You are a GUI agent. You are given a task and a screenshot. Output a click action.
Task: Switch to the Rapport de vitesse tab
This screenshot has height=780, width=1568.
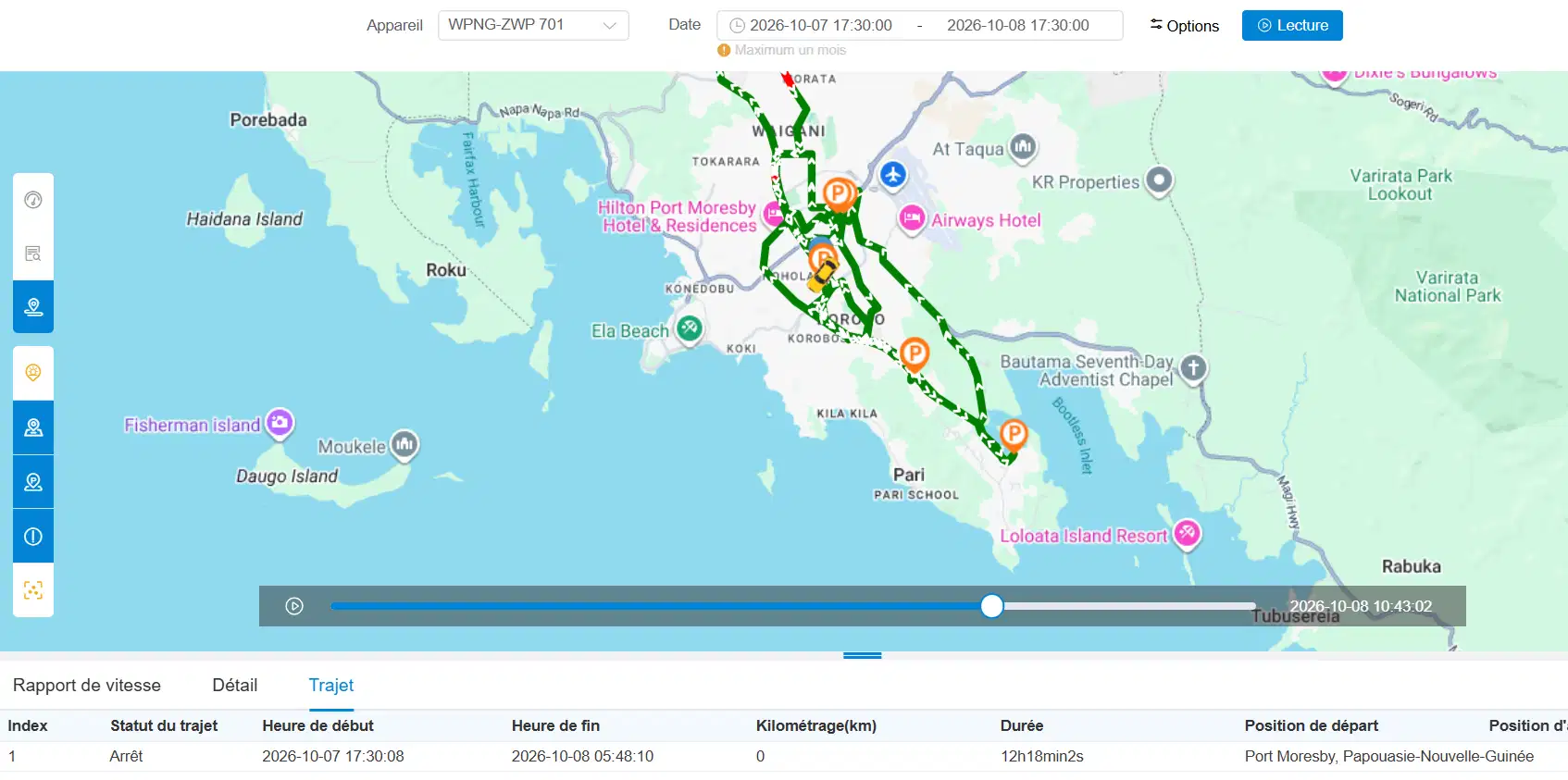coord(87,686)
